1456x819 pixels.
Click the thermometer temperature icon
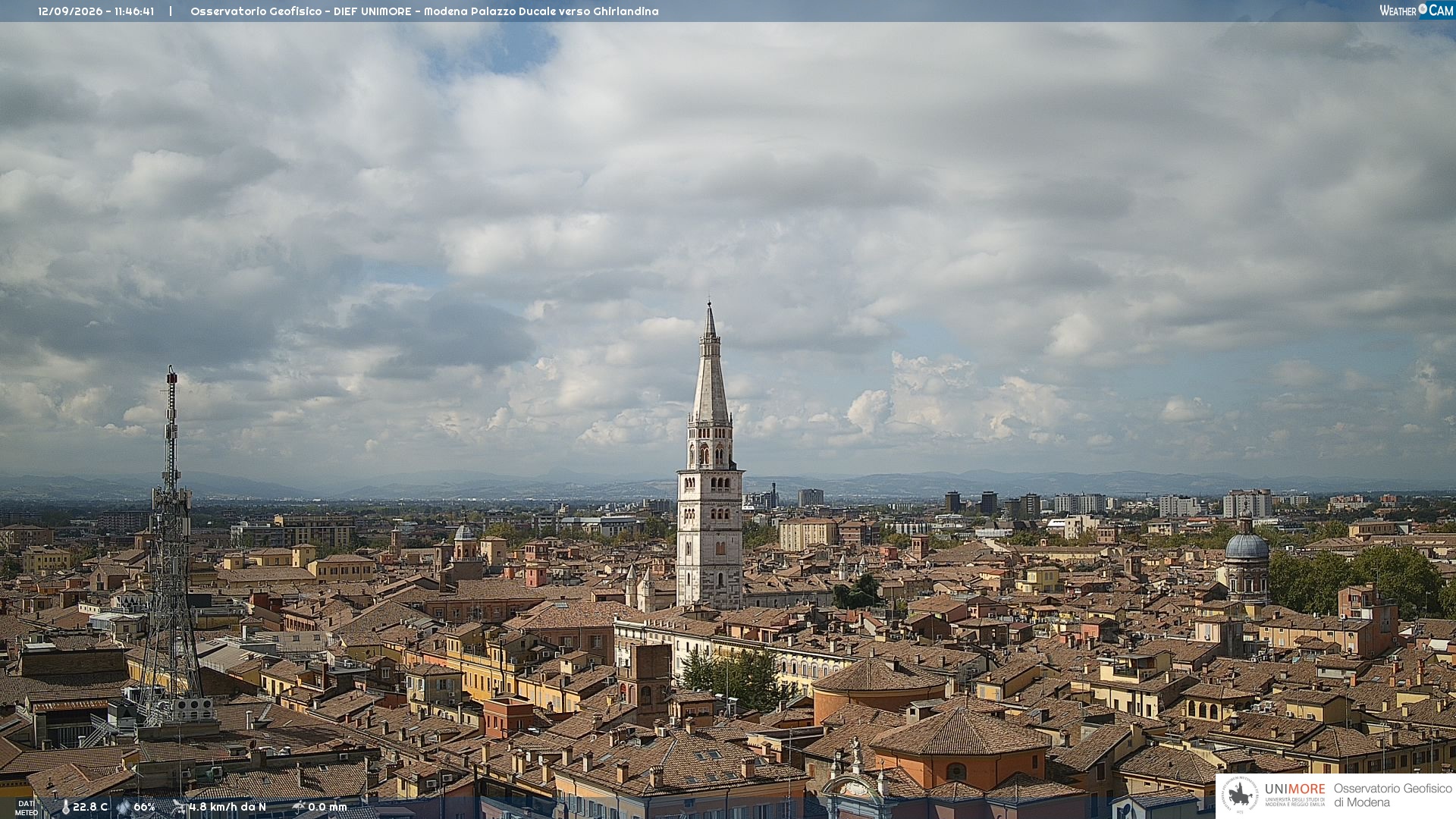(x=65, y=808)
